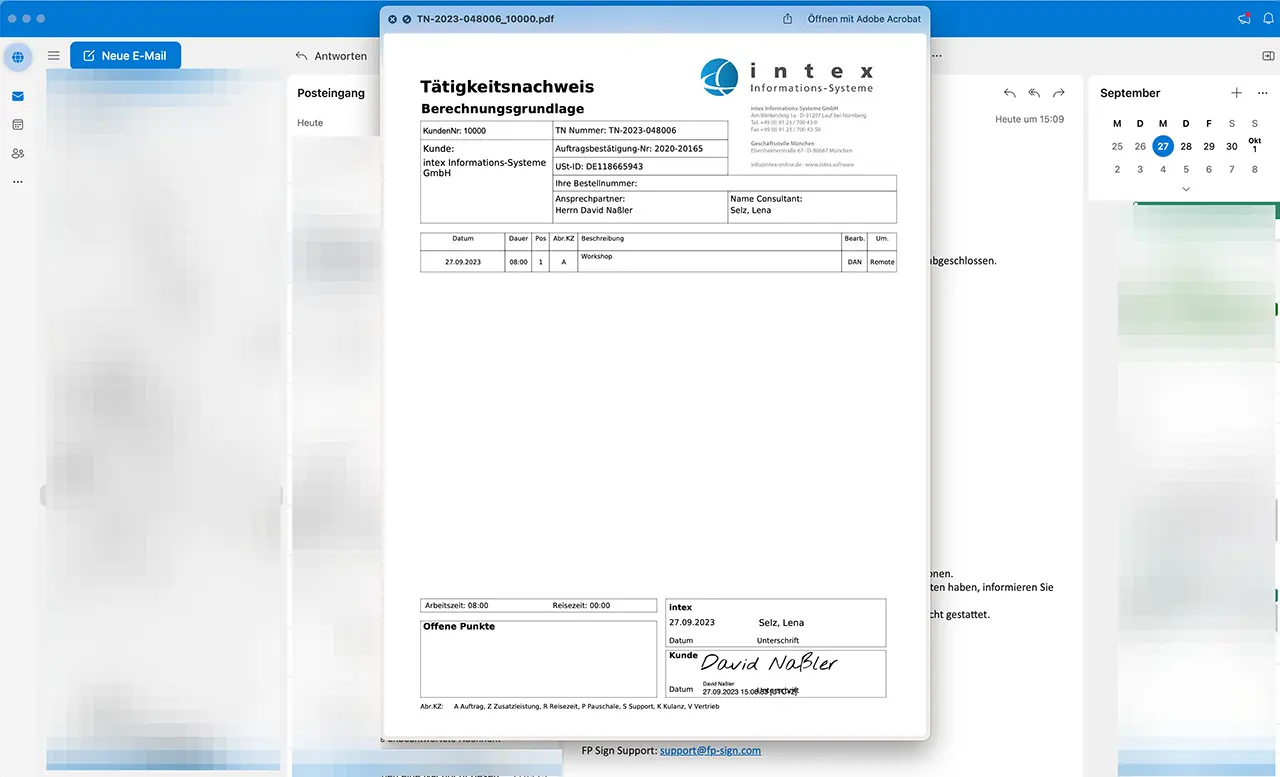Image resolution: width=1280 pixels, height=777 pixels.
Task: Toggle the hamburger navigation menu
Action: [x=54, y=56]
